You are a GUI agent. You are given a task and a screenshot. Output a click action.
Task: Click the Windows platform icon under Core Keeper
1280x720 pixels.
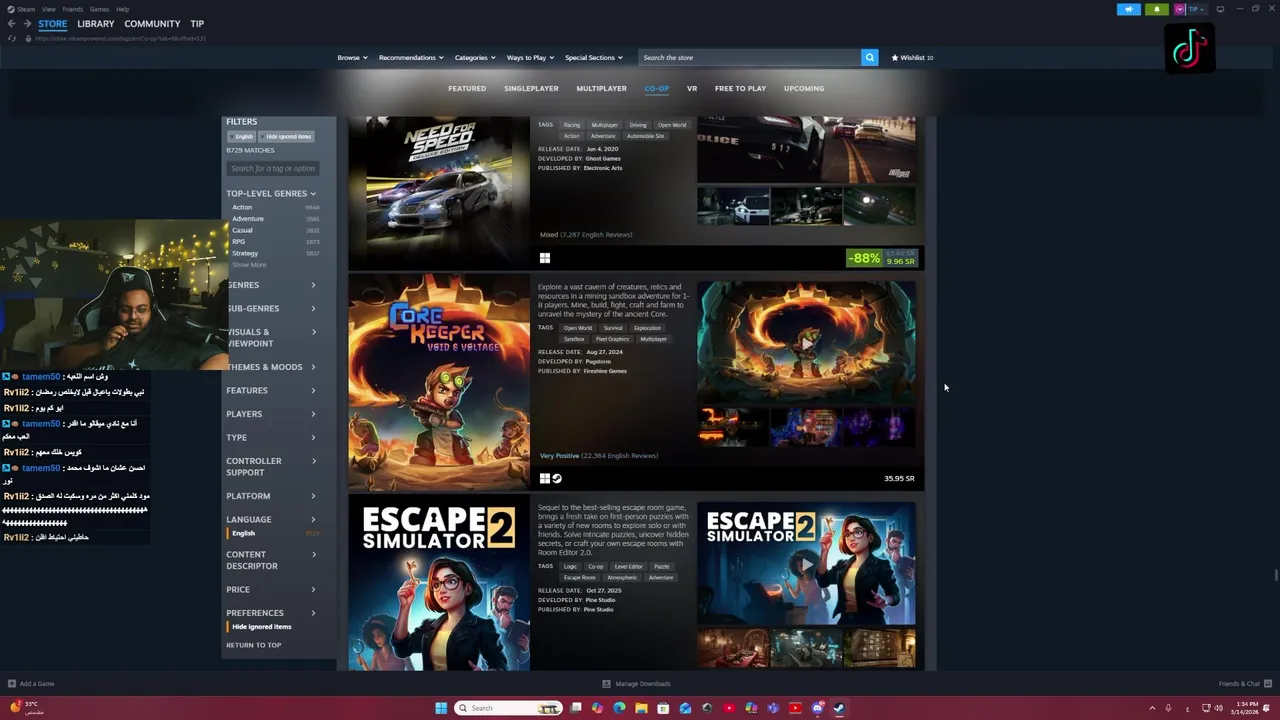[x=545, y=478]
